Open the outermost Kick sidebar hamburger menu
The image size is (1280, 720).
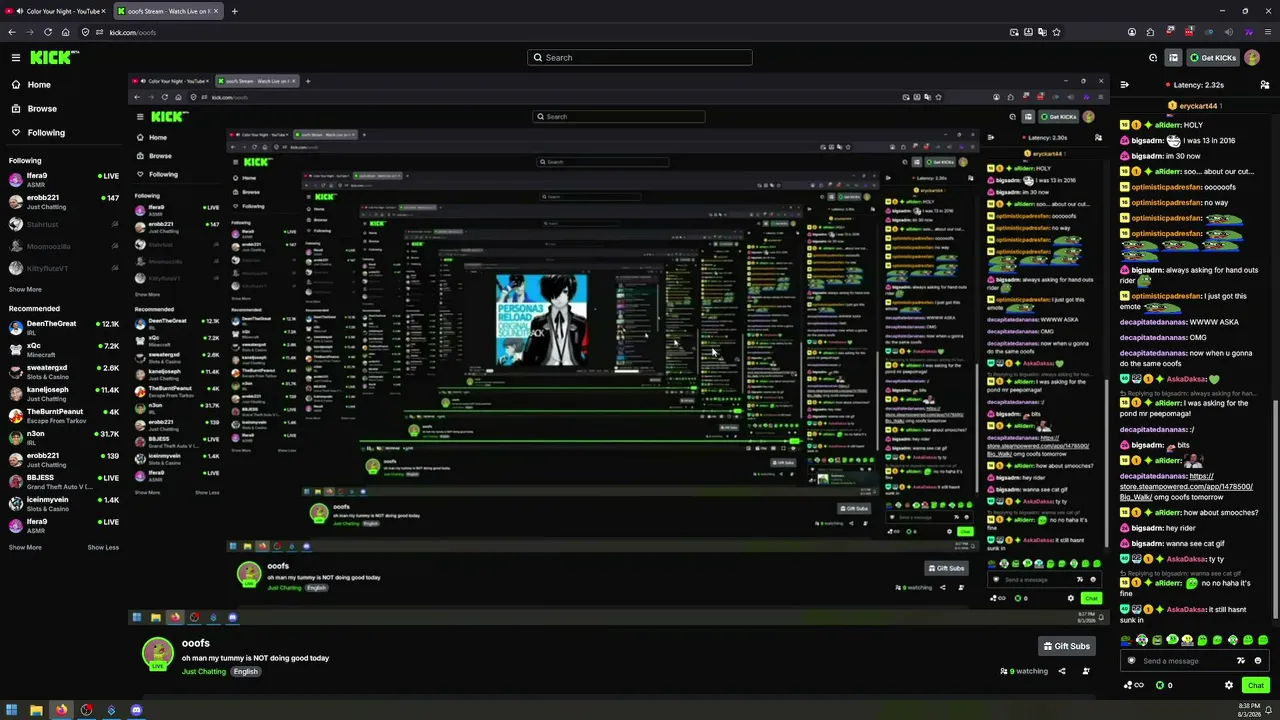(x=16, y=58)
